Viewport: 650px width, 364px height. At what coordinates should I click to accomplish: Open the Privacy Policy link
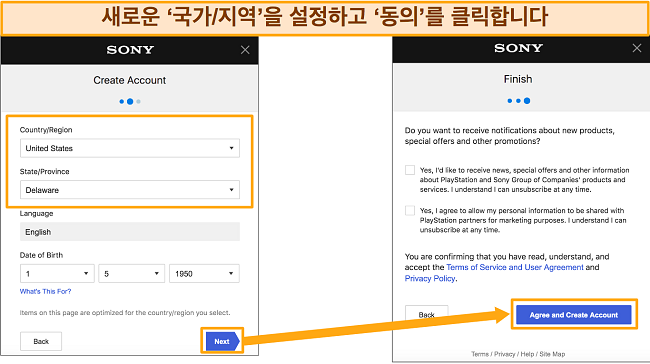430,279
